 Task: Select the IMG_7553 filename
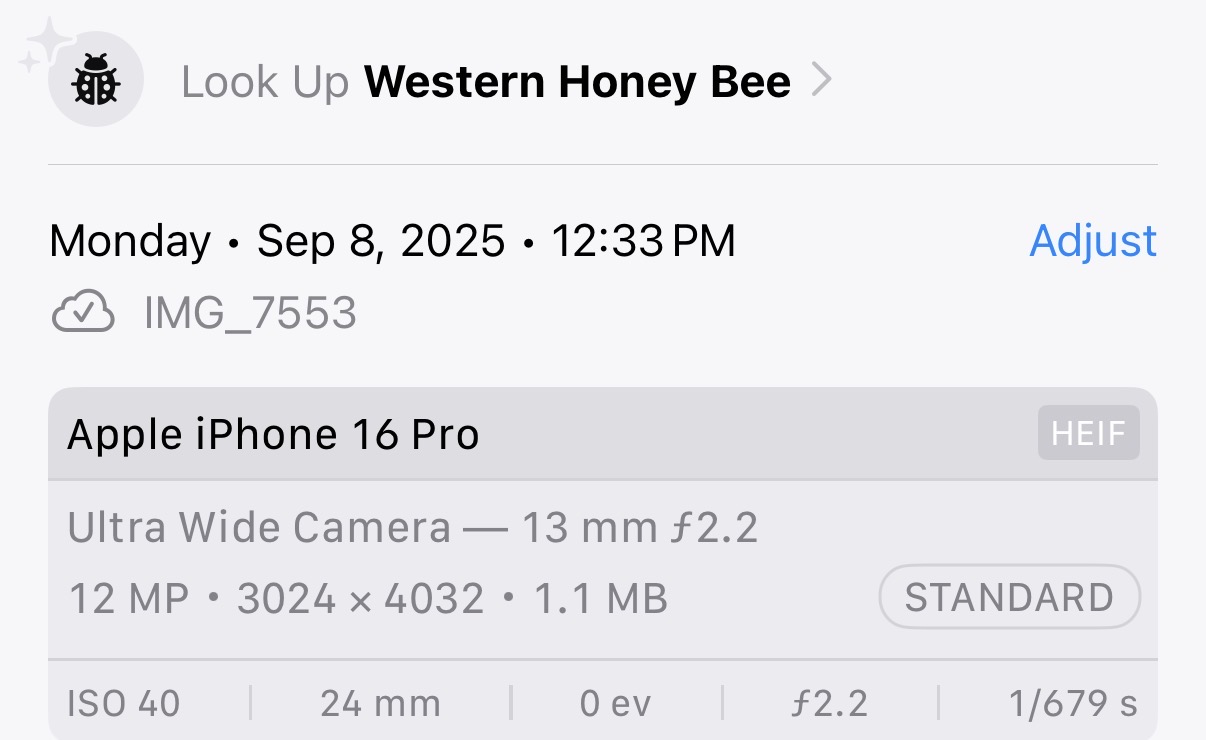250,314
